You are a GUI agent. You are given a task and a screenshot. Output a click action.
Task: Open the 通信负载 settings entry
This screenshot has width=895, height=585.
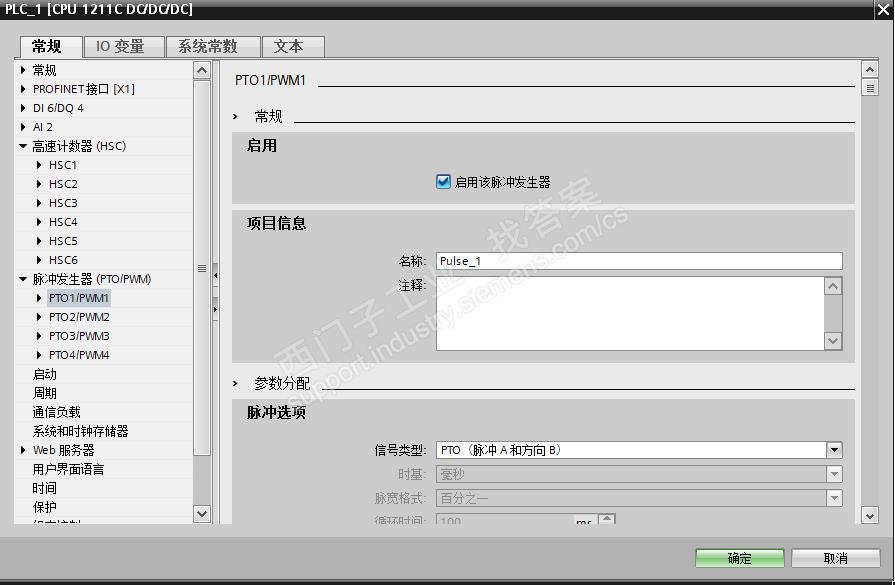click(x=57, y=412)
